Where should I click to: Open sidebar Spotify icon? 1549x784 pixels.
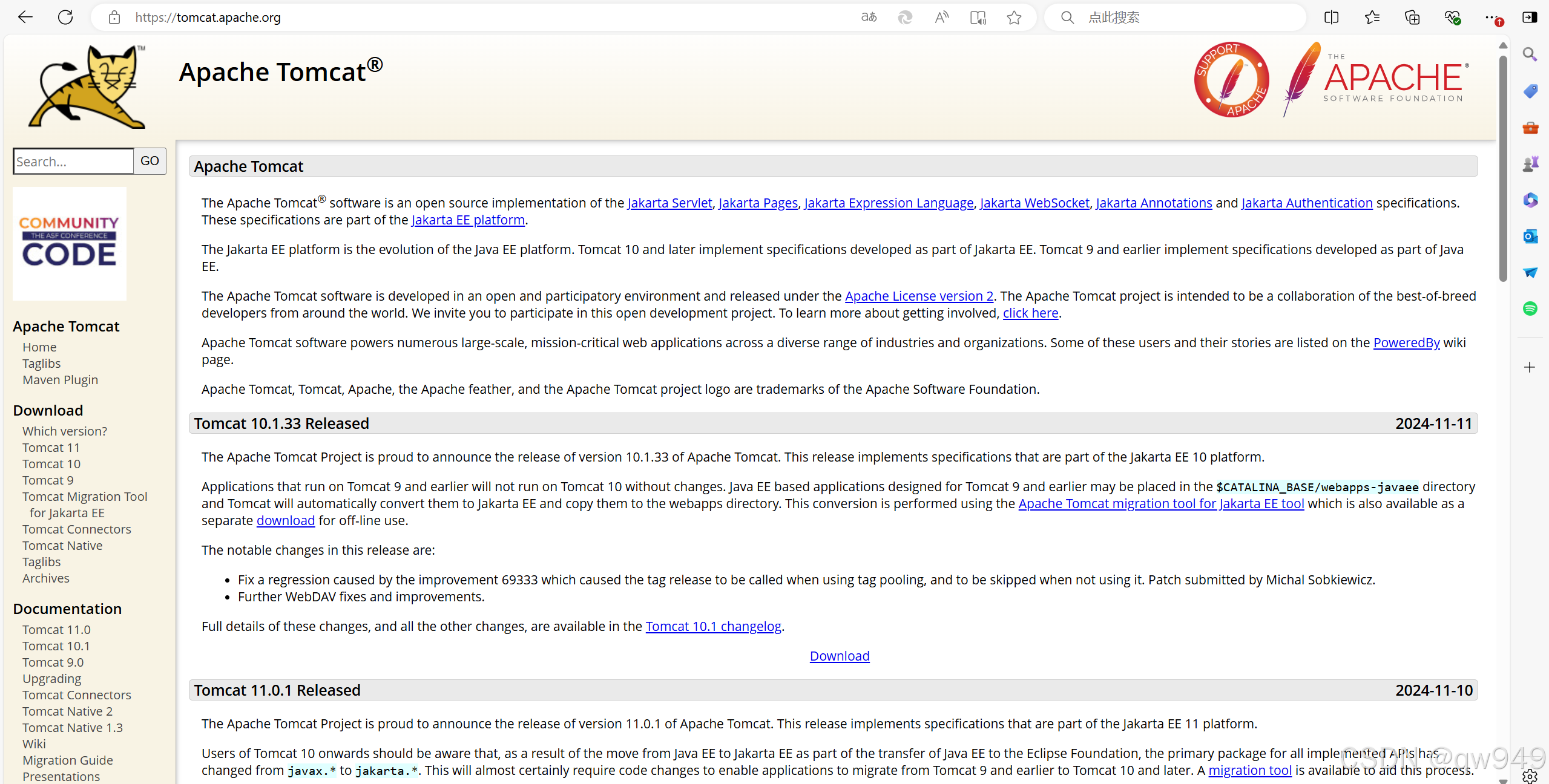point(1530,309)
